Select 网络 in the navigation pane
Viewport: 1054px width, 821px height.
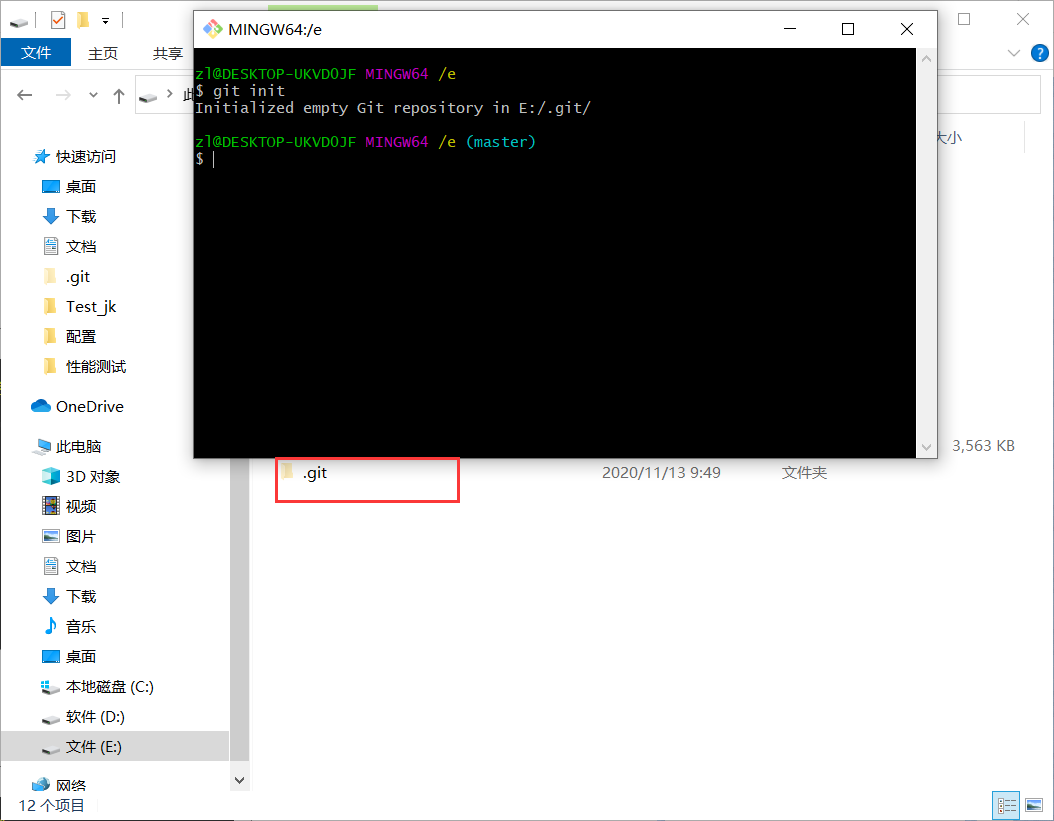[x=71, y=785]
